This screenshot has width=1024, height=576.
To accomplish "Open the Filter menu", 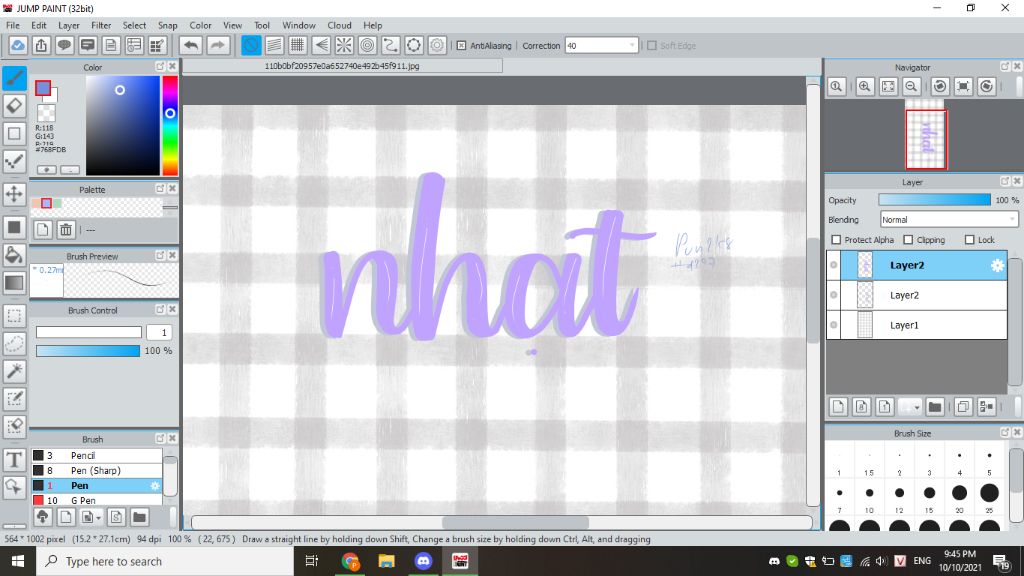I will 101,25.
